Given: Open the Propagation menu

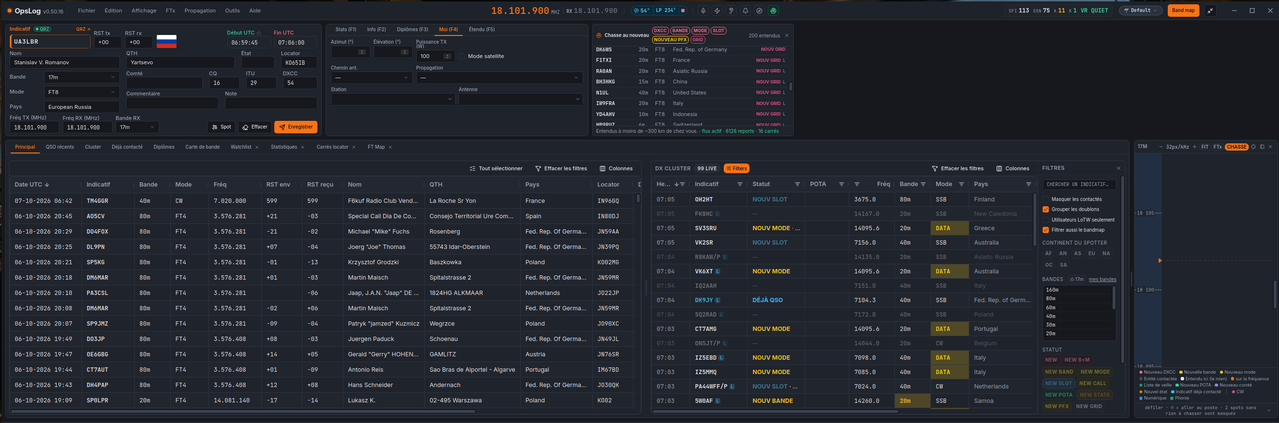Looking at the screenshot, I should point(200,11).
